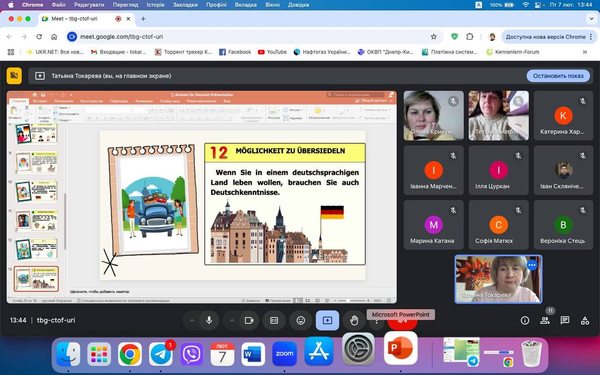Viewport: 600px width, 375px height.
Task: Open Finder from Dock
Action: coord(68,354)
